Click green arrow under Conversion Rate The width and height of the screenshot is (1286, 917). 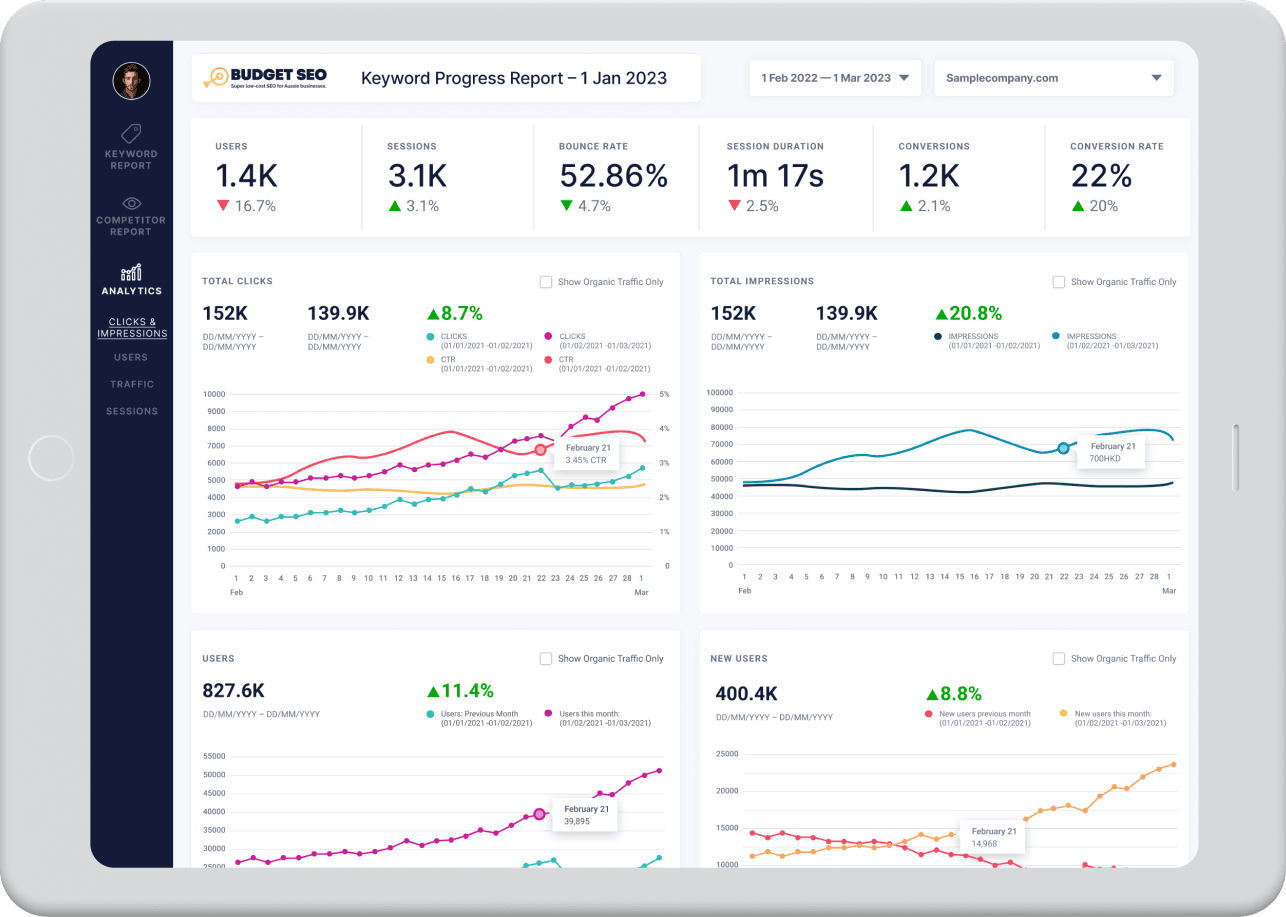[1078, 206]
